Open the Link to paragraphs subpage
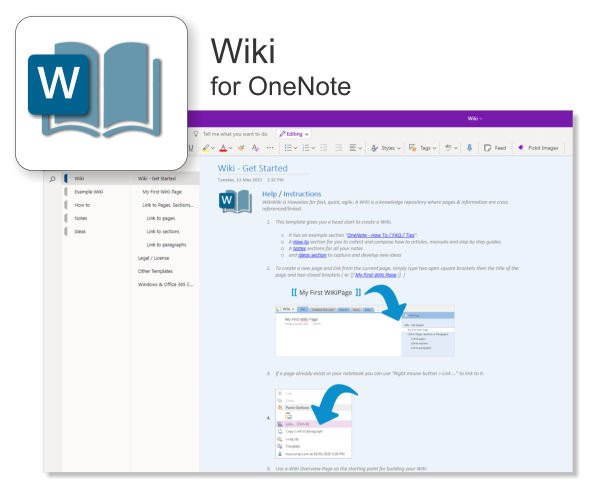Screen dimensions: 600x490 [165, 245]
